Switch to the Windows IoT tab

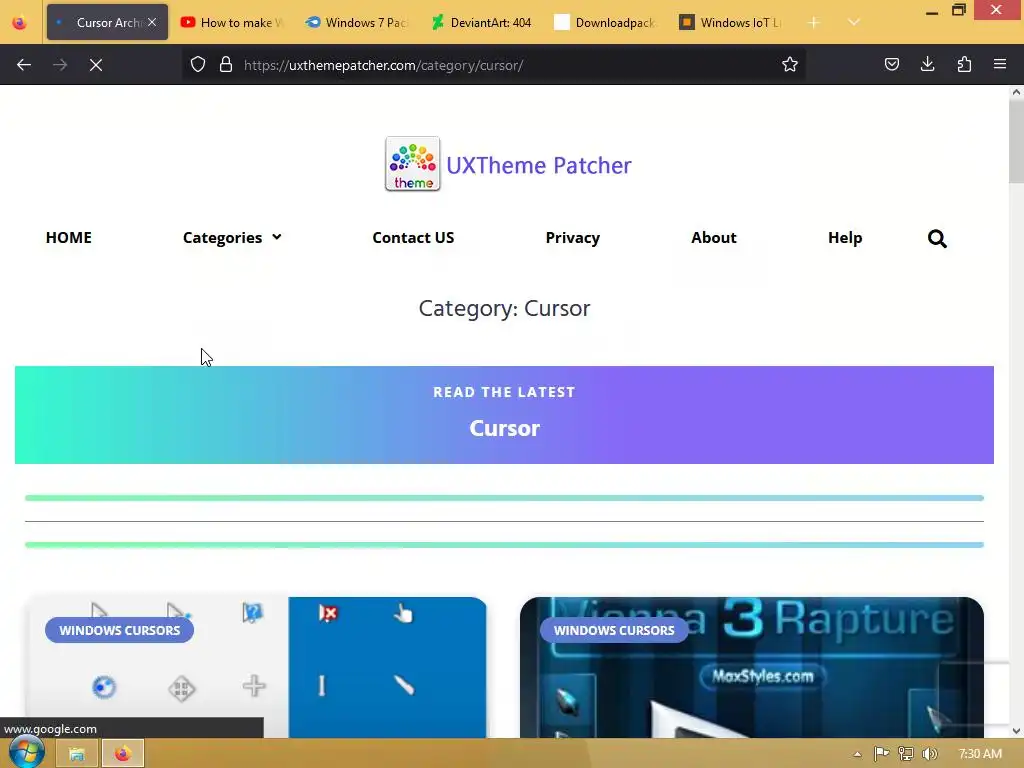[731, 23]
